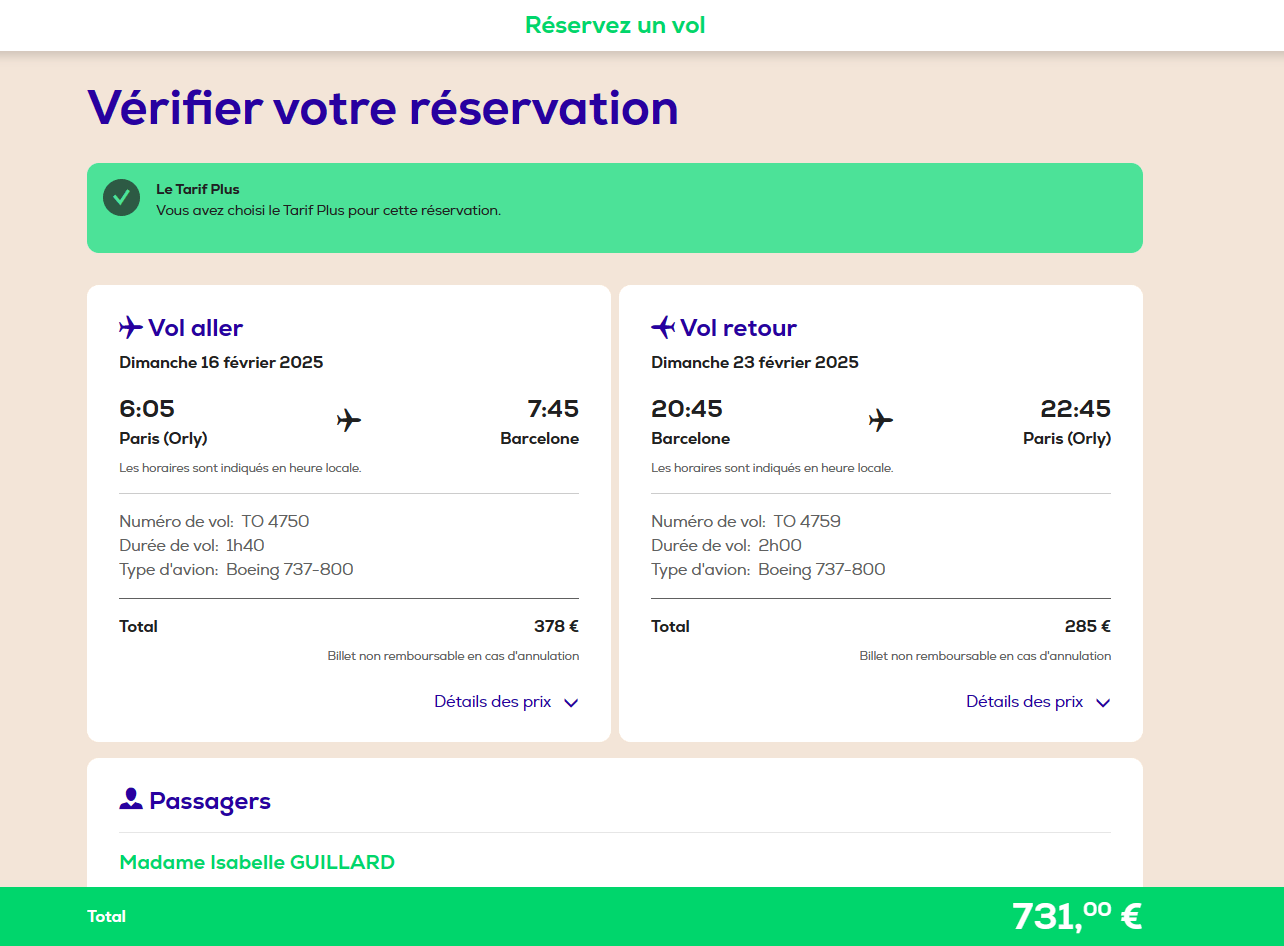Select passenger Madame Isabelle GUILLARD
Screen dimensions: 1284x946
click(x=257, y=862)
